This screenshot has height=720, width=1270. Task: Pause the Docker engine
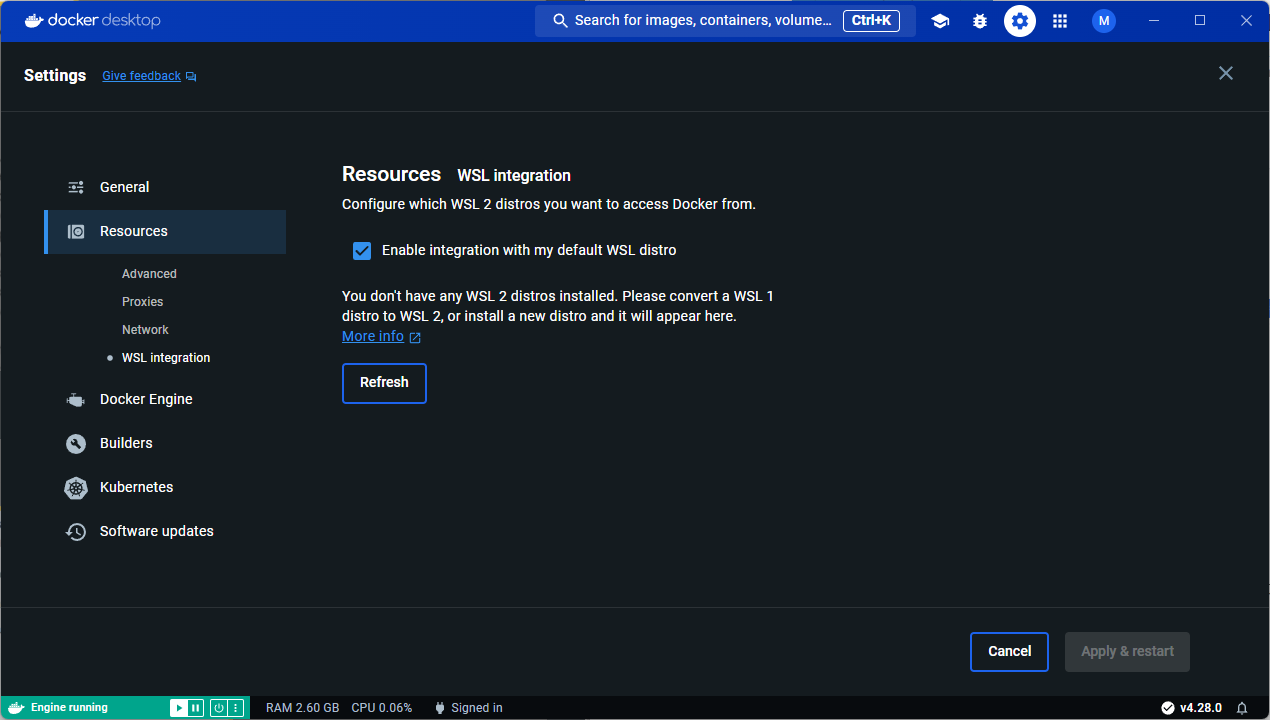click(195, 708)
